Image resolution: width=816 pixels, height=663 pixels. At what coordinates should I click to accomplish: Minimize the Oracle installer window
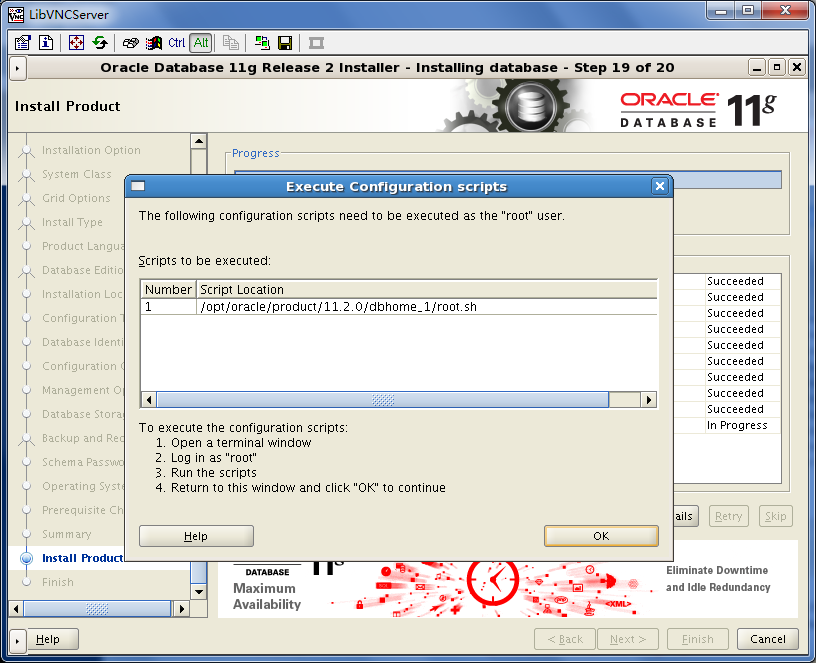[x=756, y=68]
